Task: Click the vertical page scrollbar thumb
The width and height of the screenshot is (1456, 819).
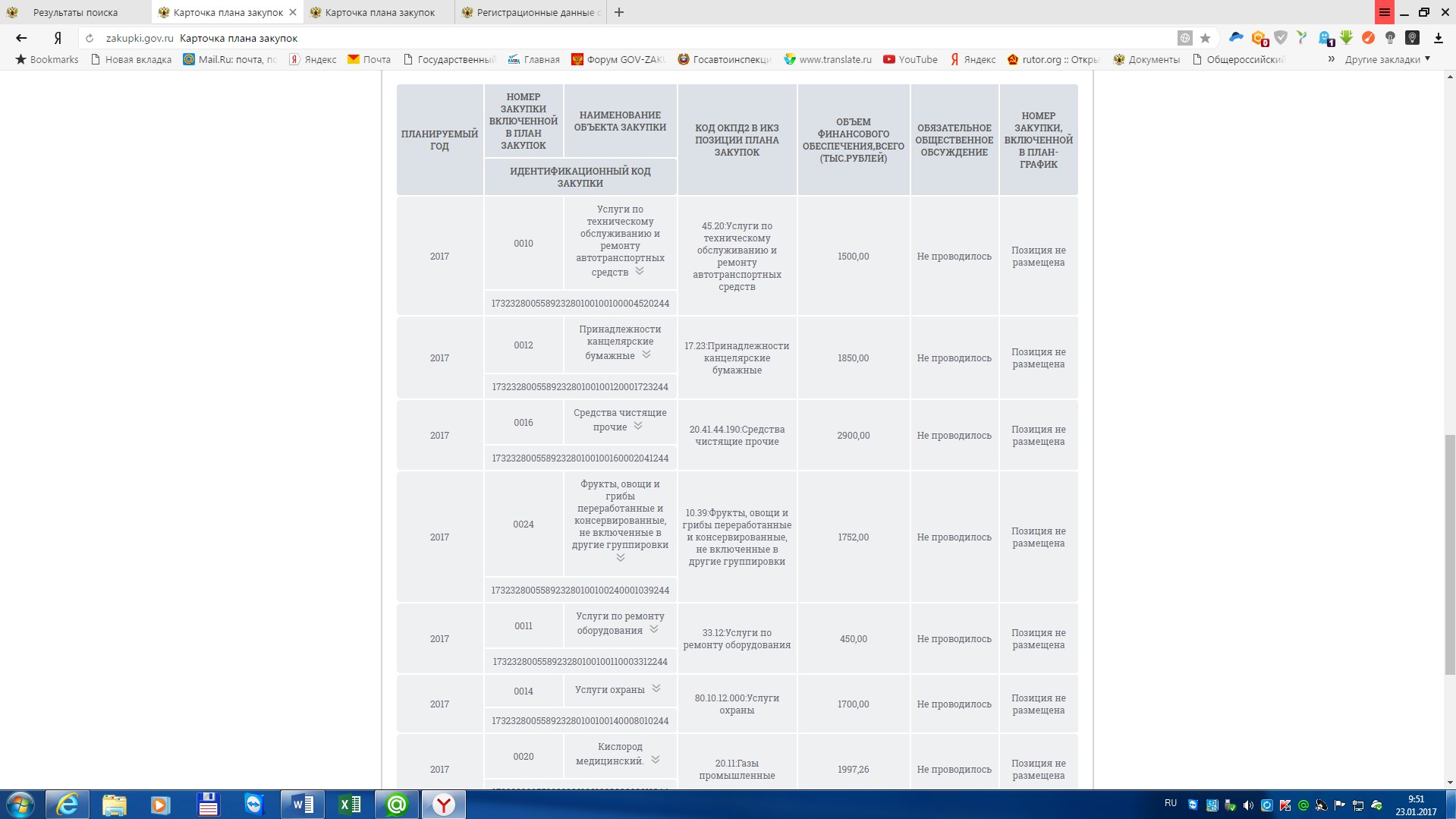Action: click(x=1450, y=554)
